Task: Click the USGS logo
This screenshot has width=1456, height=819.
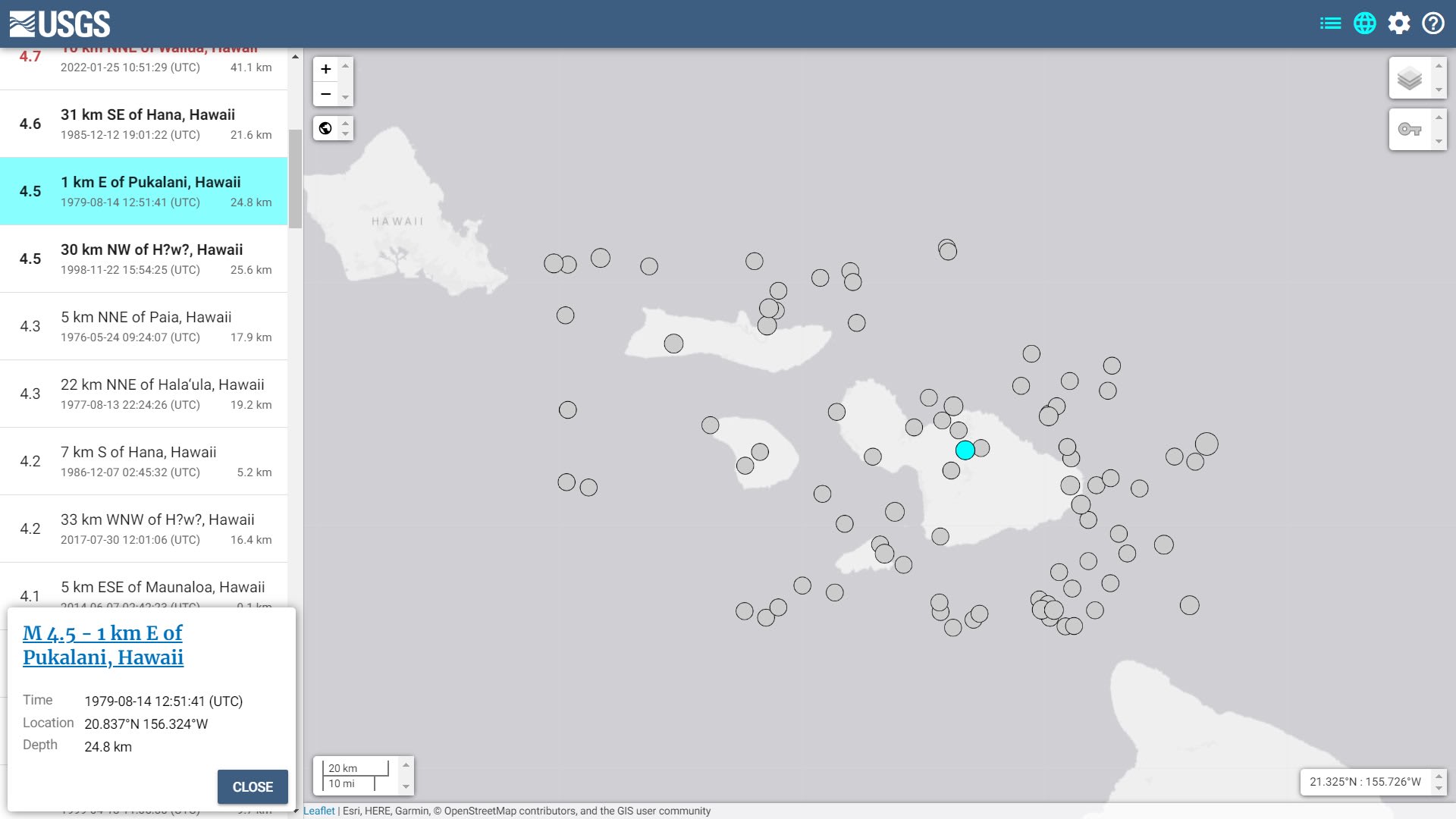Action: [x=60, y=24]
